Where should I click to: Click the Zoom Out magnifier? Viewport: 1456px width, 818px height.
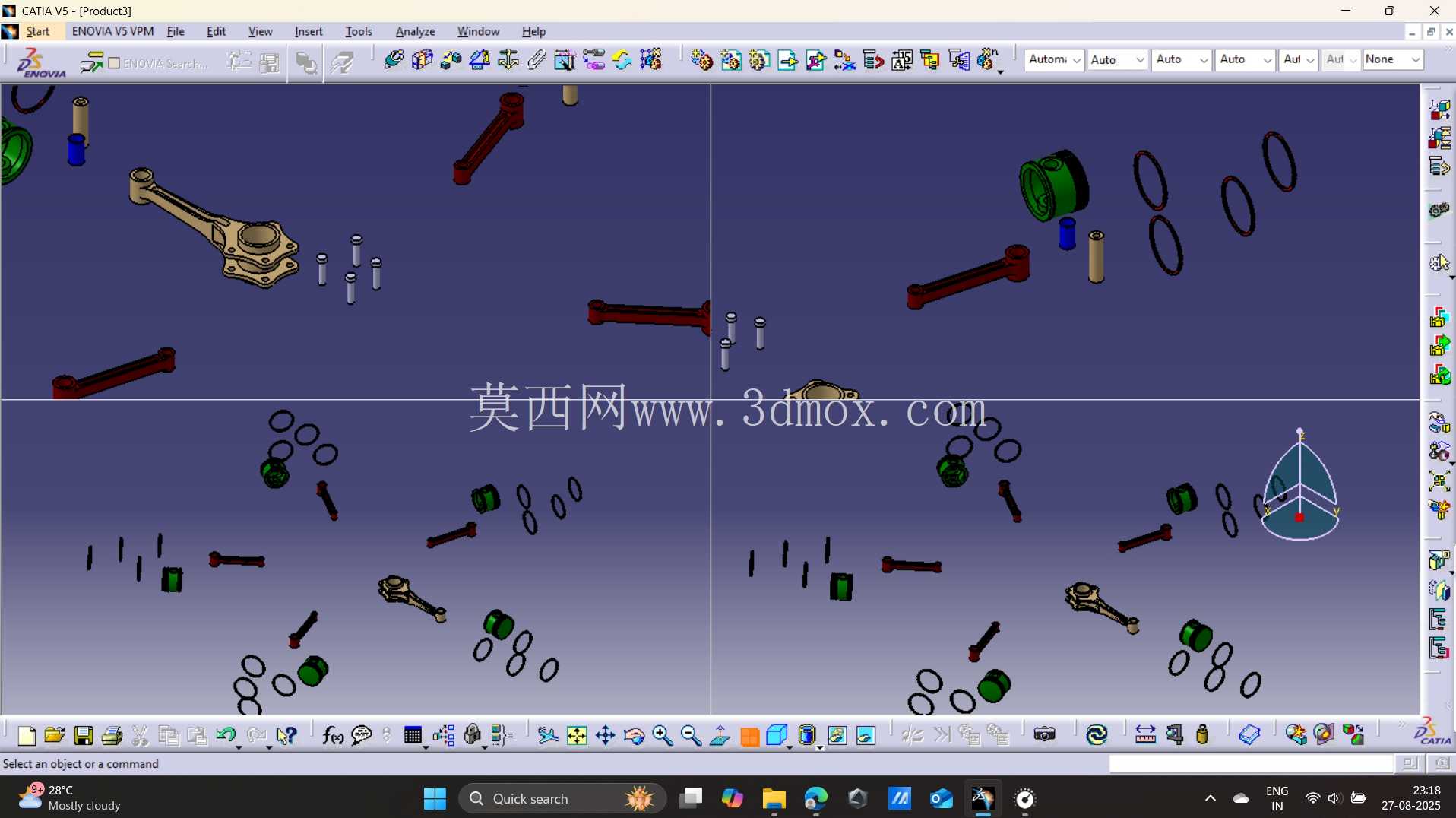click(x=691, y=735)
